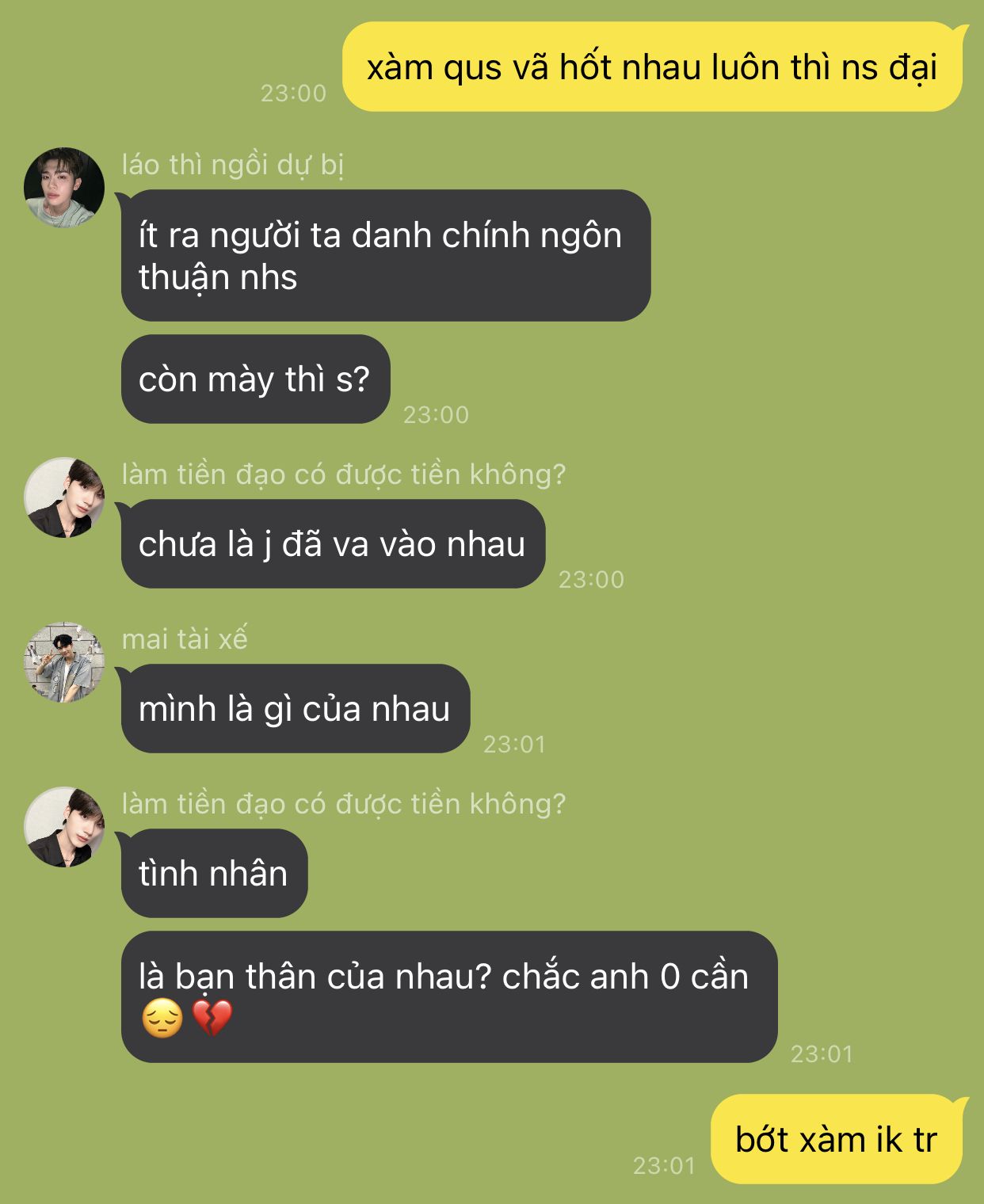Tap yellow bubble "bớt xàm ik tr"

pos(839,1140)
